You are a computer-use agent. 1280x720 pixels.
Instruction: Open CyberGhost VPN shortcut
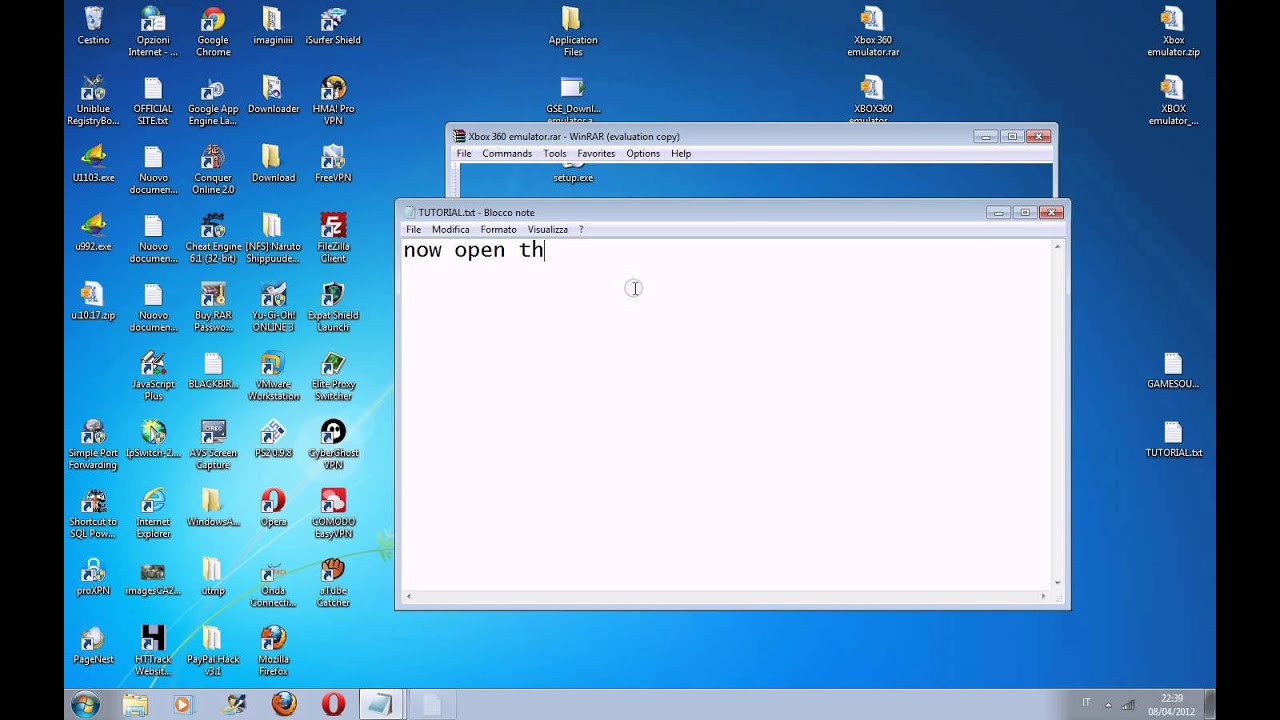(333, 446)
